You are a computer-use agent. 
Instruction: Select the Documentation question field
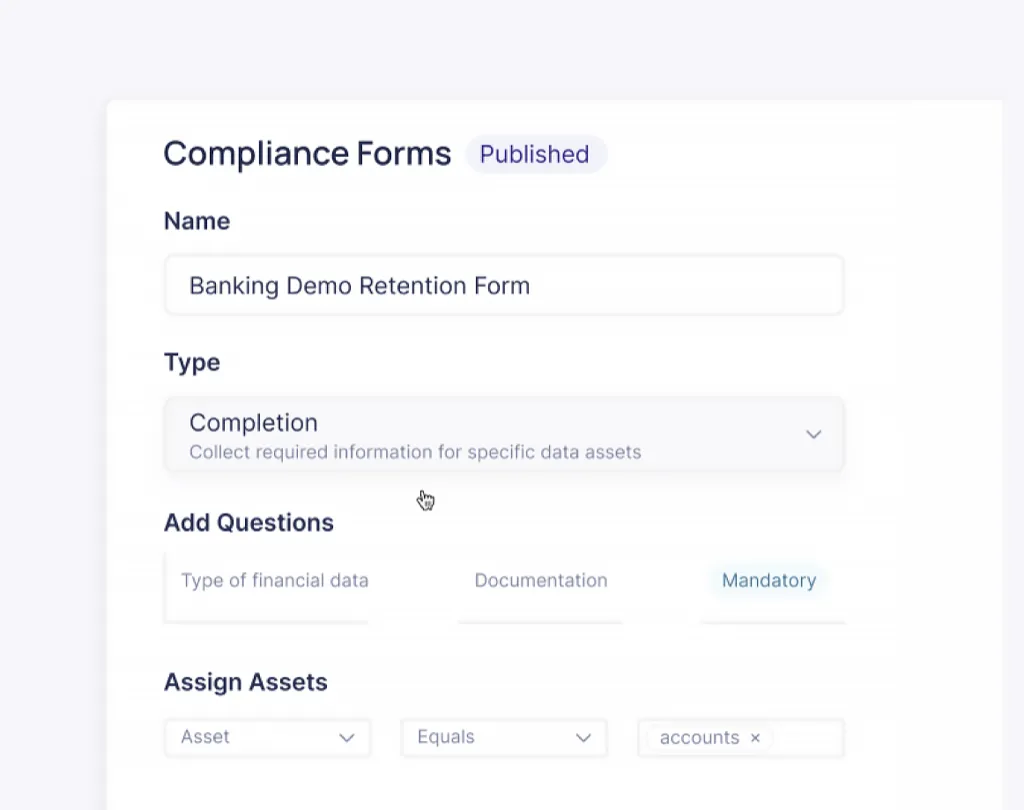pyautogui.click(x=540, y=581)
